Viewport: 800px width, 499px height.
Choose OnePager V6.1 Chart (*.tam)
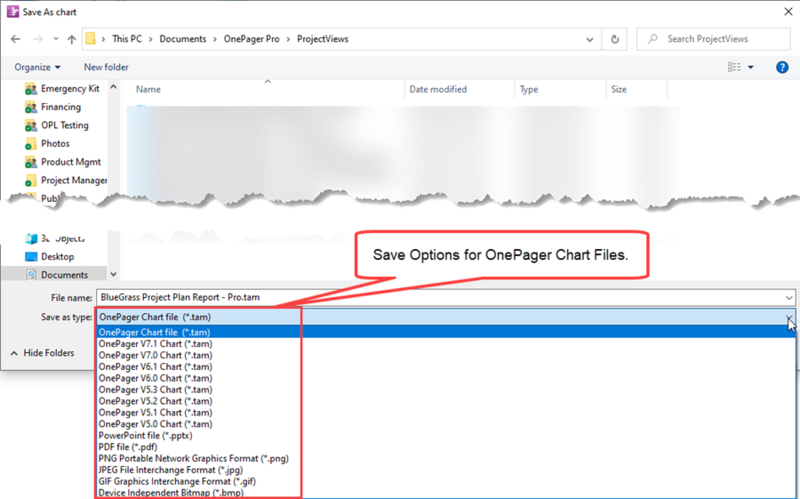[x=155, y=367]
